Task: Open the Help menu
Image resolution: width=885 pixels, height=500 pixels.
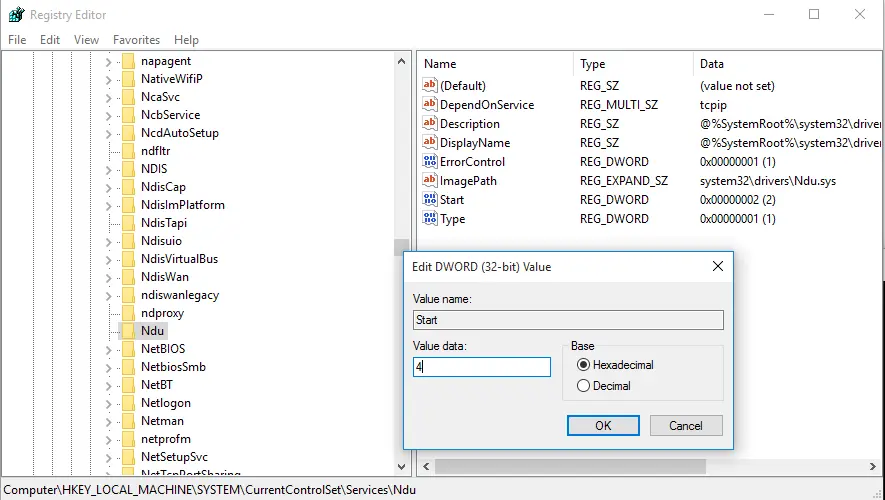Action: [x=186, y=40]
